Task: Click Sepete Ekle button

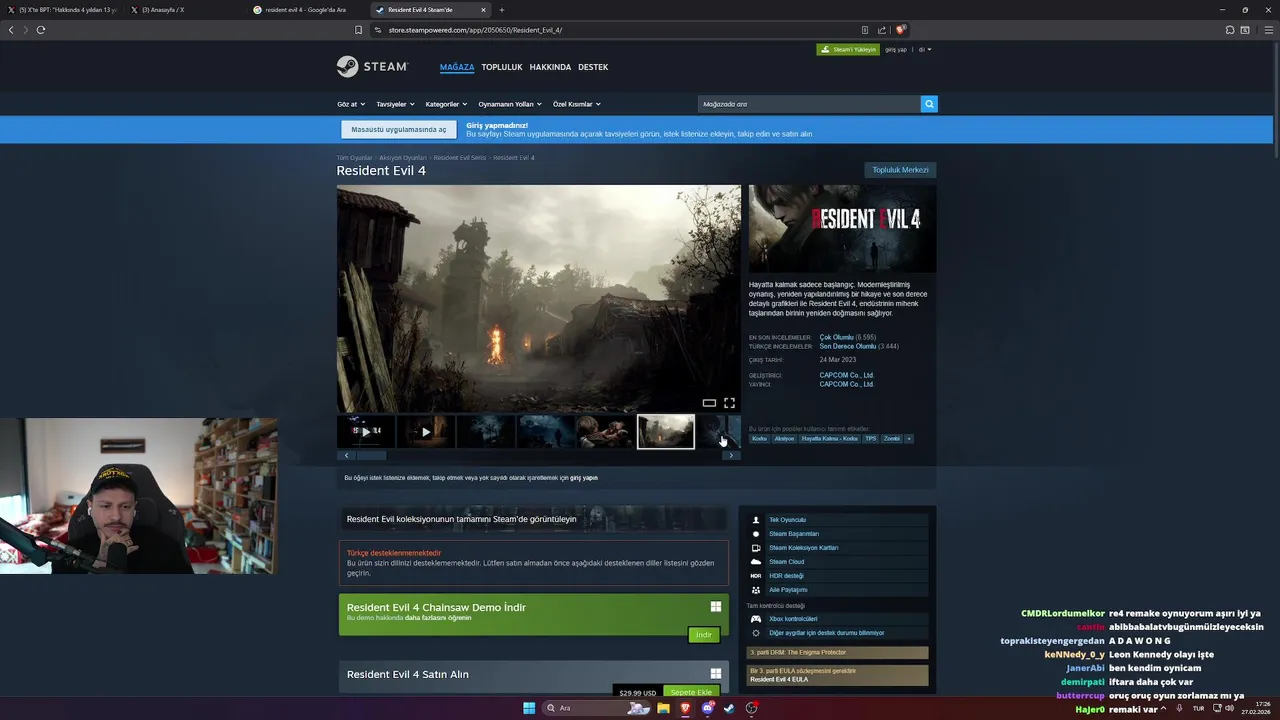Action: point(691,692)
